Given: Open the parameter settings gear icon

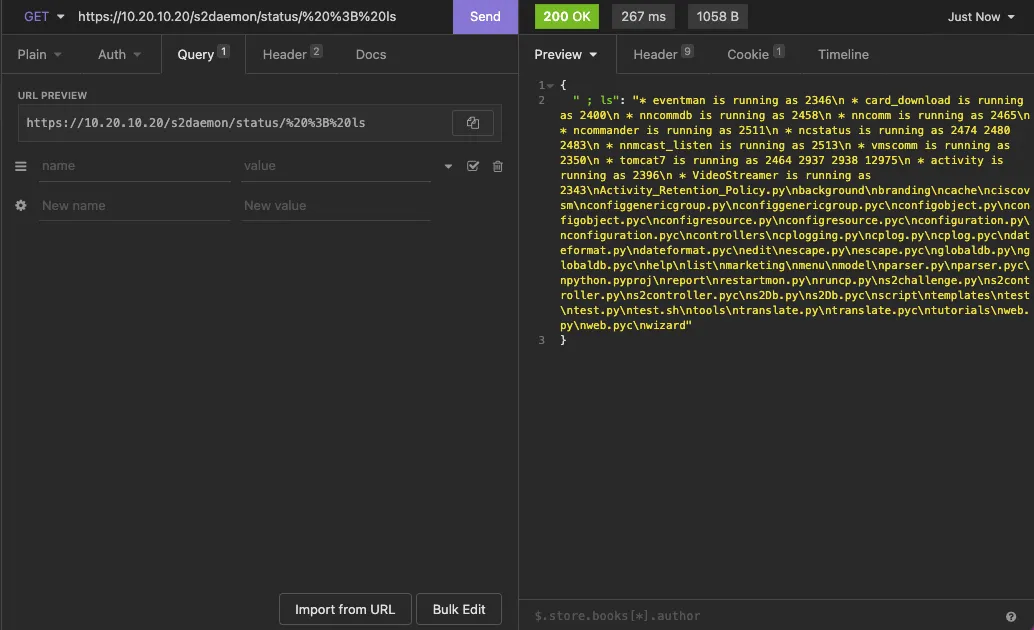Looking at the screenshot, I should coord(20,205).
